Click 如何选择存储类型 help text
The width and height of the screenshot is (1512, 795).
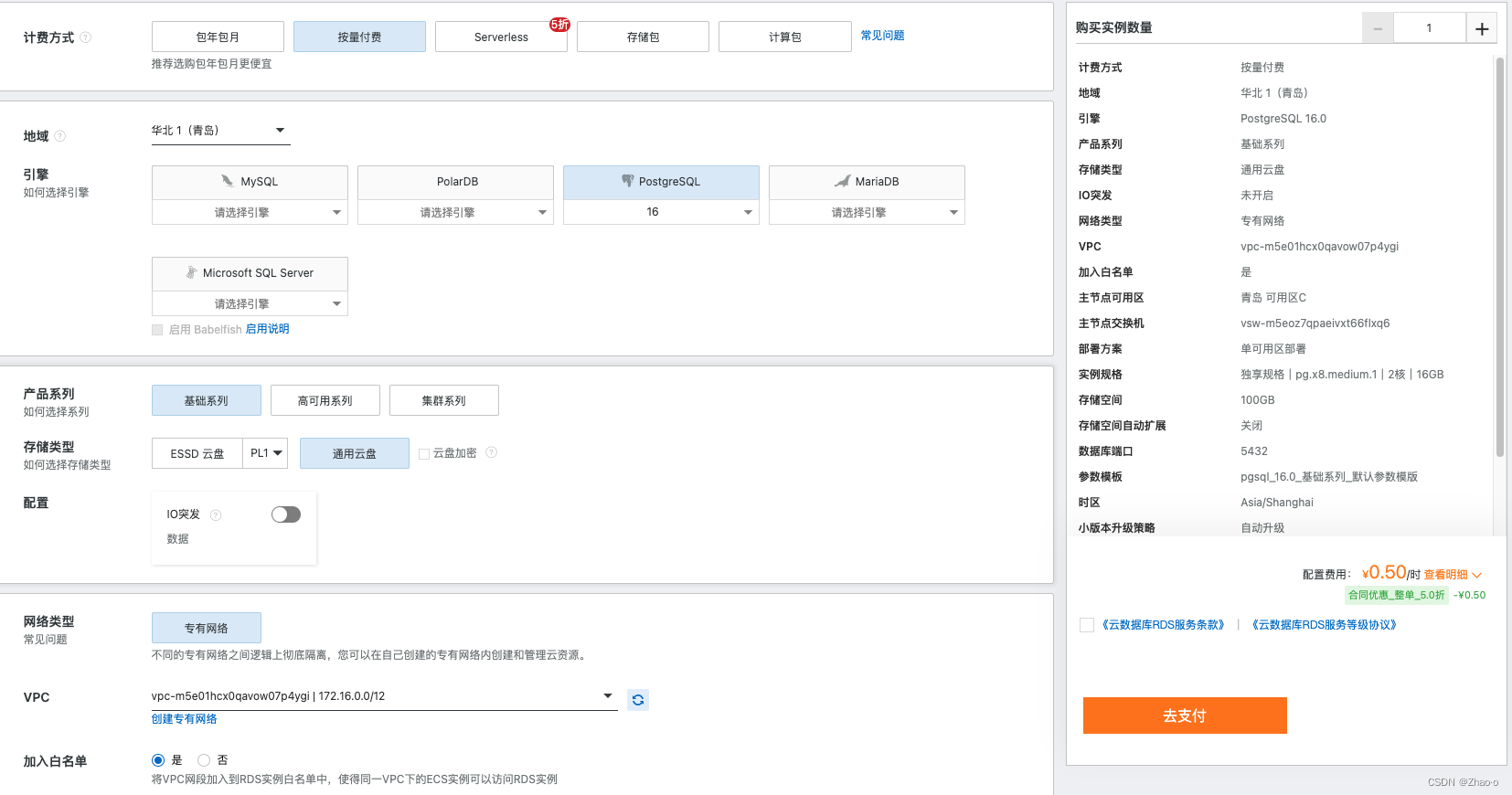tap(68, 465)
